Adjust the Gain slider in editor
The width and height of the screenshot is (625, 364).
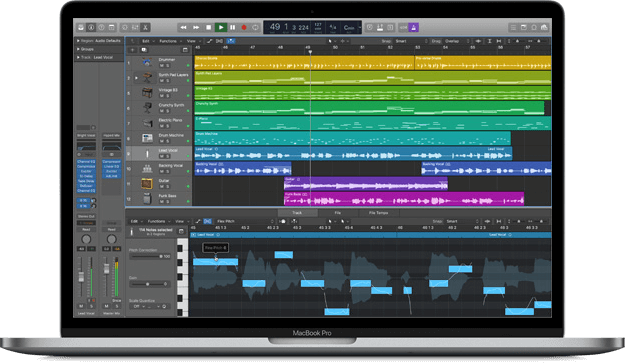pyautogui.click(x=150, y=284)
